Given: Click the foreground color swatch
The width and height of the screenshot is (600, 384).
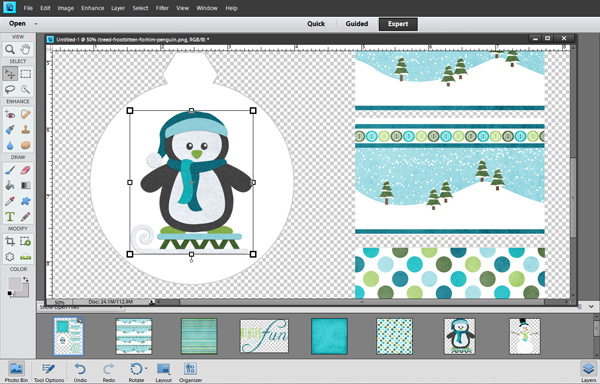Looking at the screenshot, I should 15,284.
